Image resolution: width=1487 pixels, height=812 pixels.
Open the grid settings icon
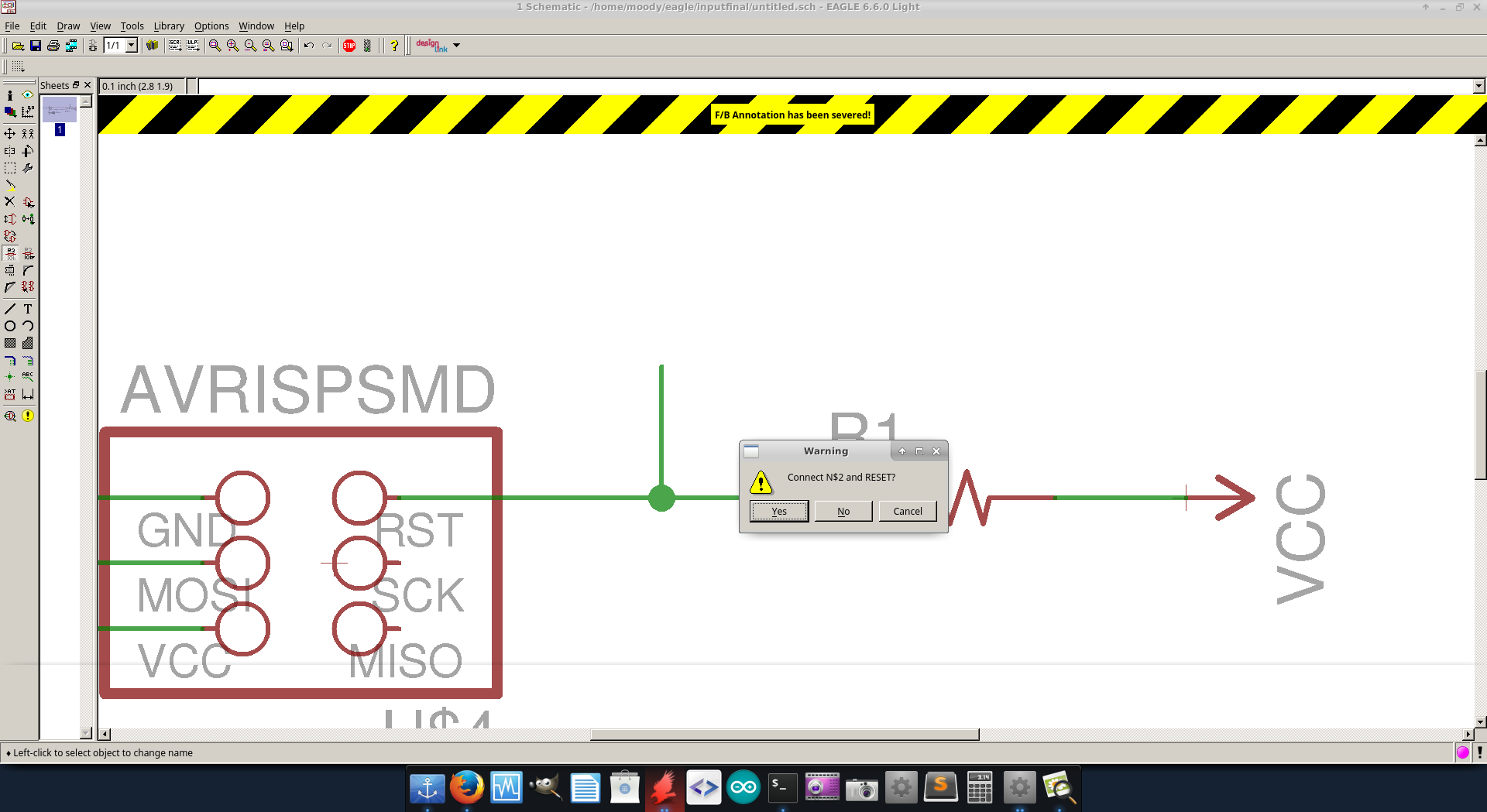[18, 67]
